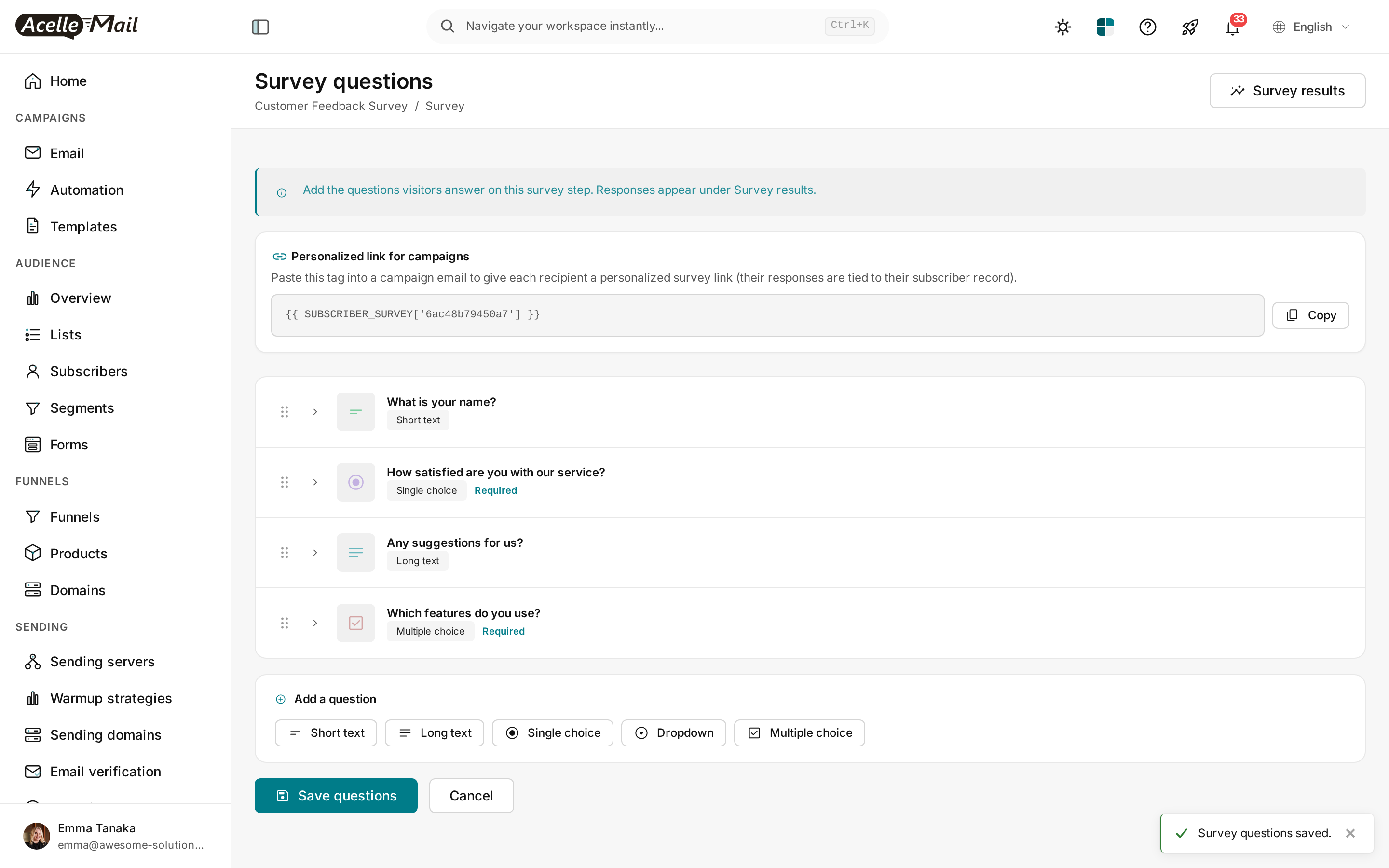Expand 'Which features do you use?' question
This screenshot has height=868, width=1389.
pos(315,623)
